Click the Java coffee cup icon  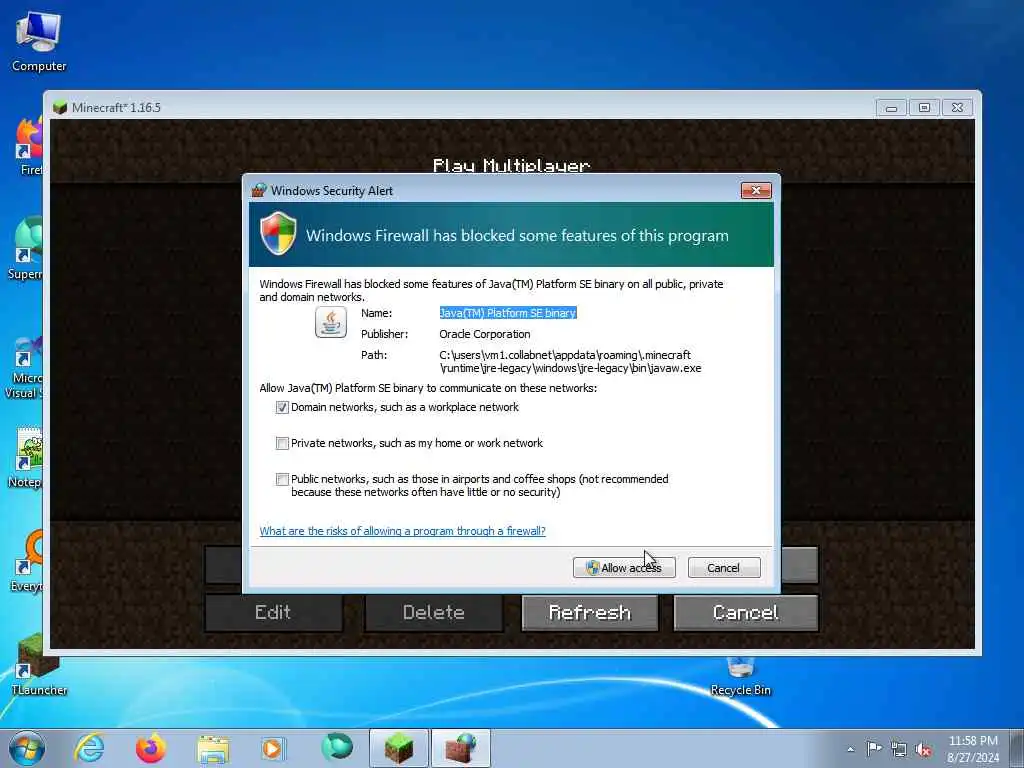pyautogui.click(x=331, y=322)
